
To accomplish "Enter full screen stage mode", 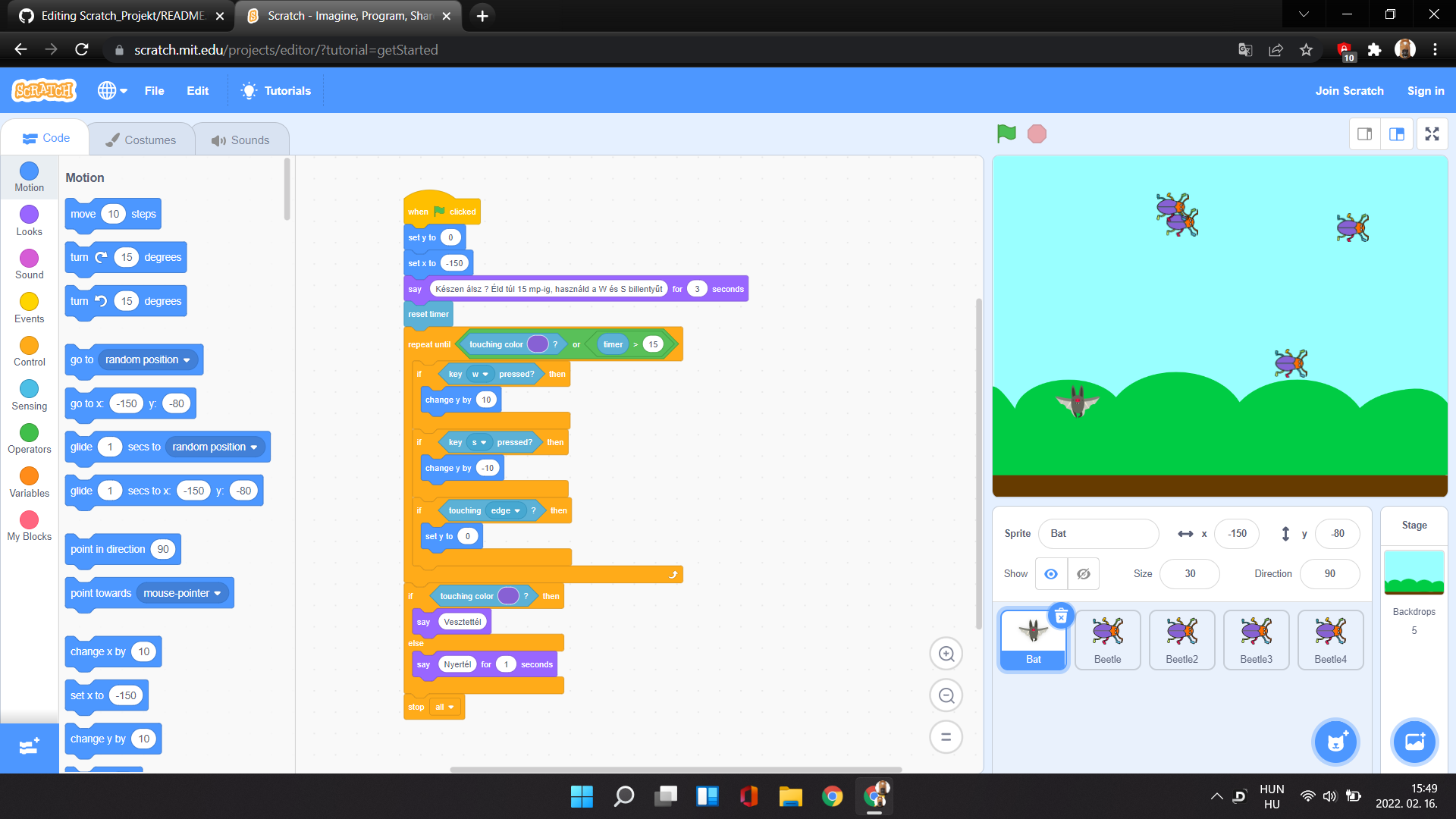I will point(1432,133).
